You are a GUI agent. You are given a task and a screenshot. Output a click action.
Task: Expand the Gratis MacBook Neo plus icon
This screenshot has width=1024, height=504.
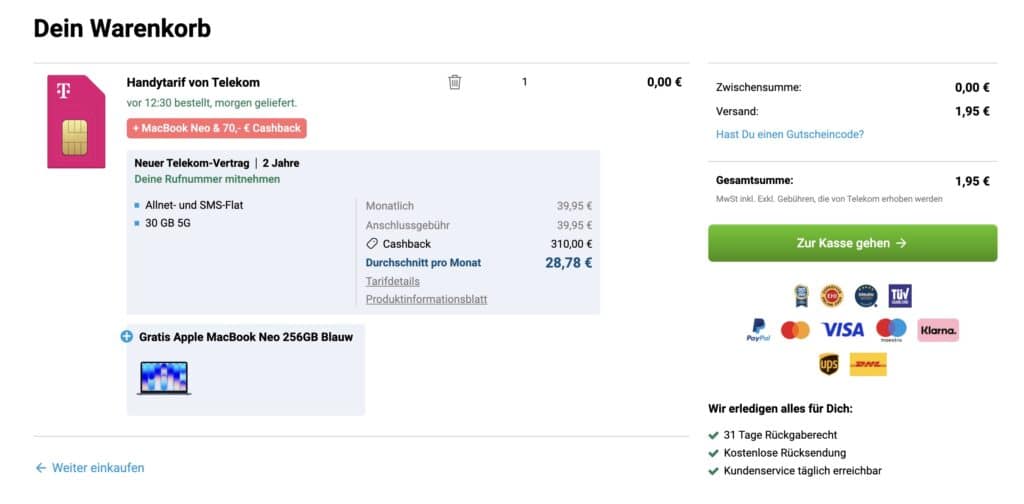coord(127,337)
